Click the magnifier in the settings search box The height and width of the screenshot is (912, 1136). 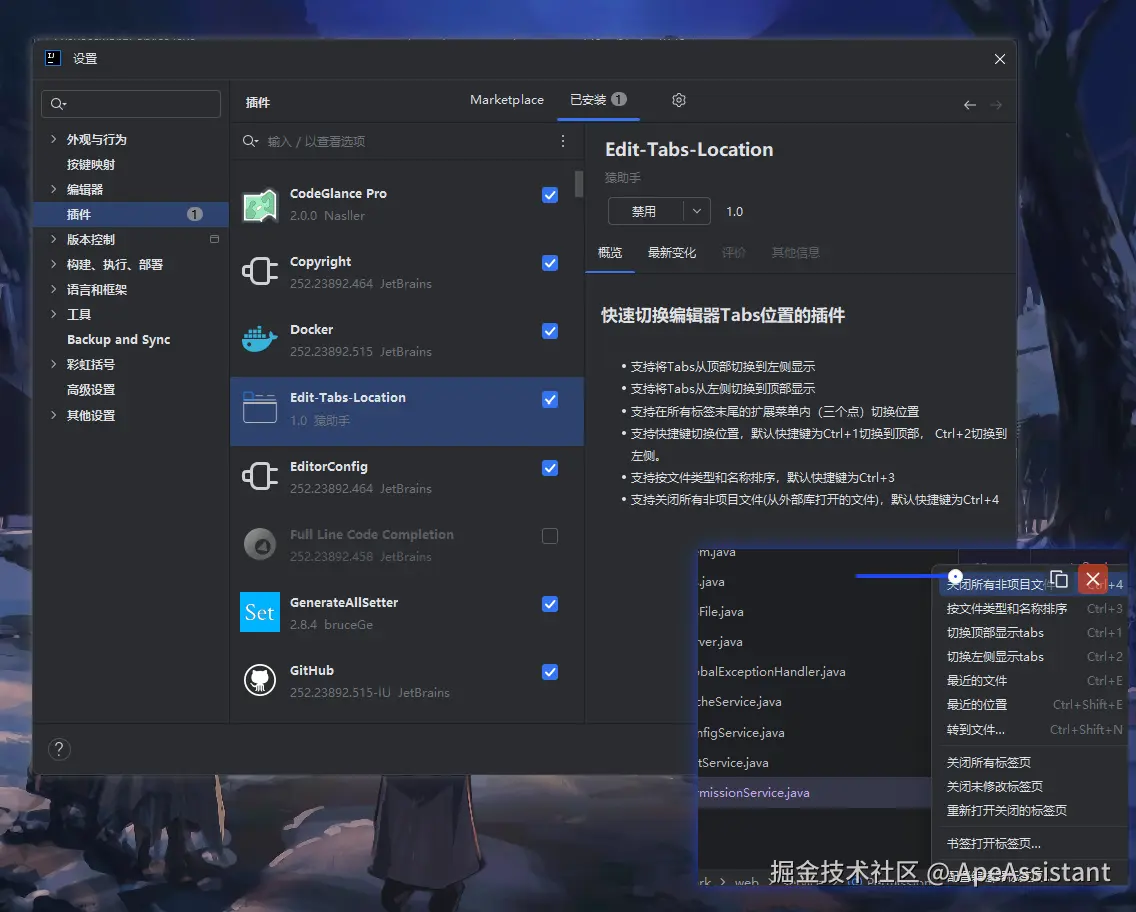[x=58, y=104]
